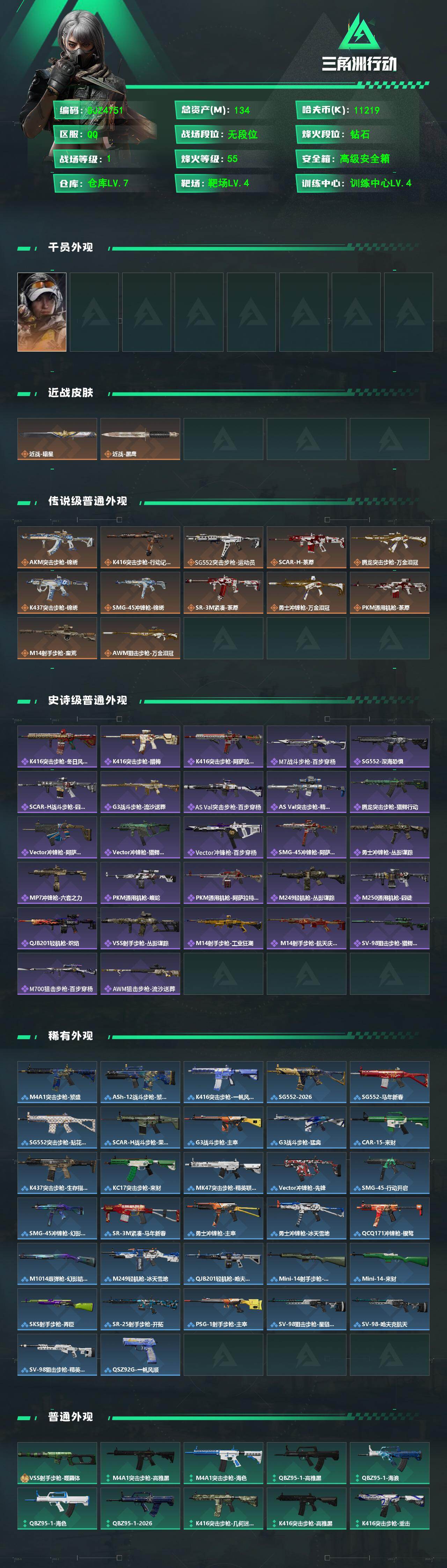Image resolution: width=447 pixels, height=1568 pixels.
Task: Select the operator skin portrait thumbnail
Action: [42, 312]
